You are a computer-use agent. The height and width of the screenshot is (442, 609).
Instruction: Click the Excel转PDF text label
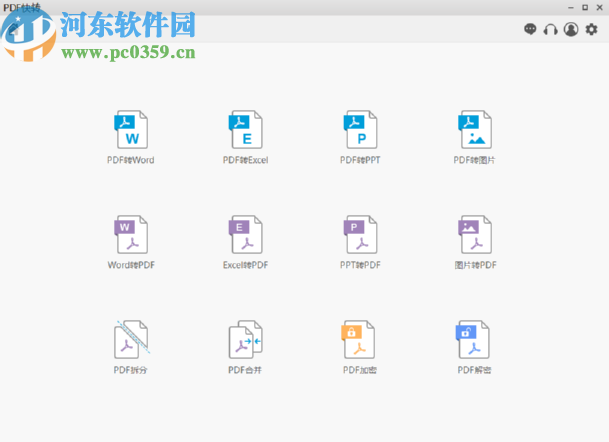click(x=245, y=265)
